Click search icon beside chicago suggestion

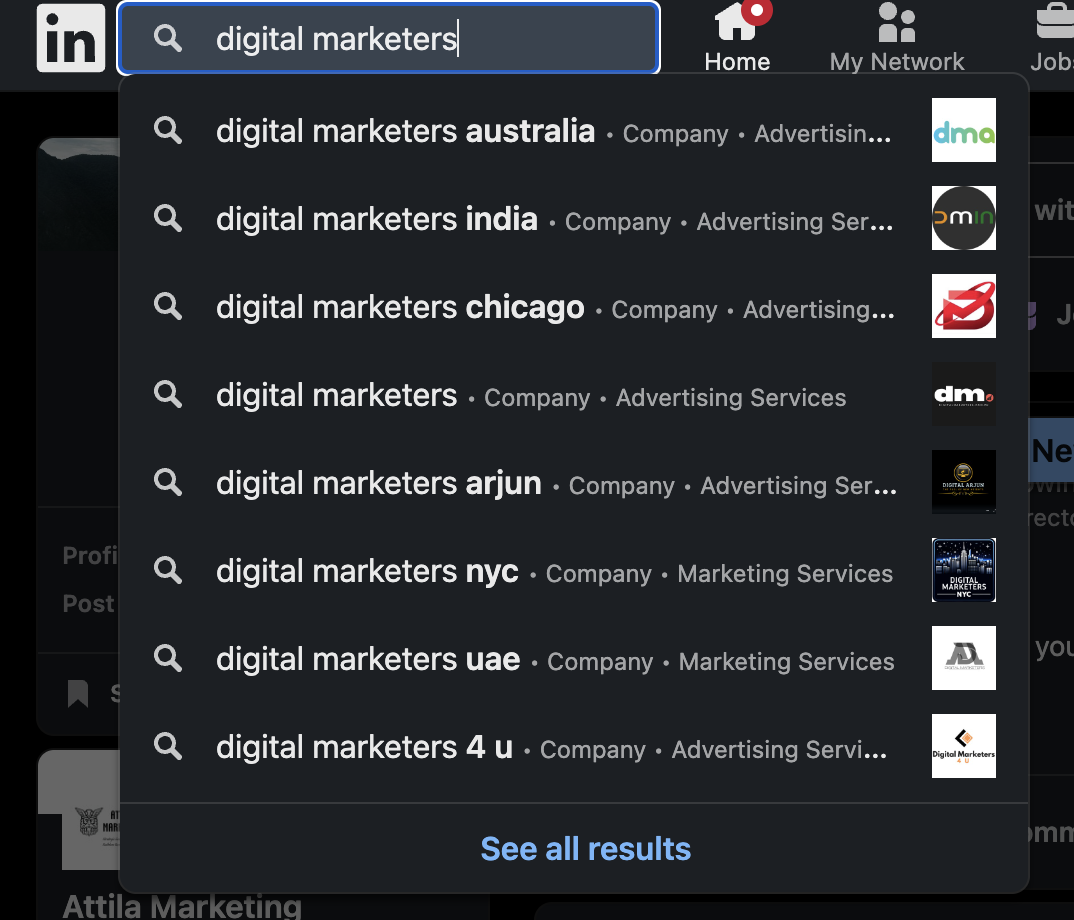(x=168, y=306)
